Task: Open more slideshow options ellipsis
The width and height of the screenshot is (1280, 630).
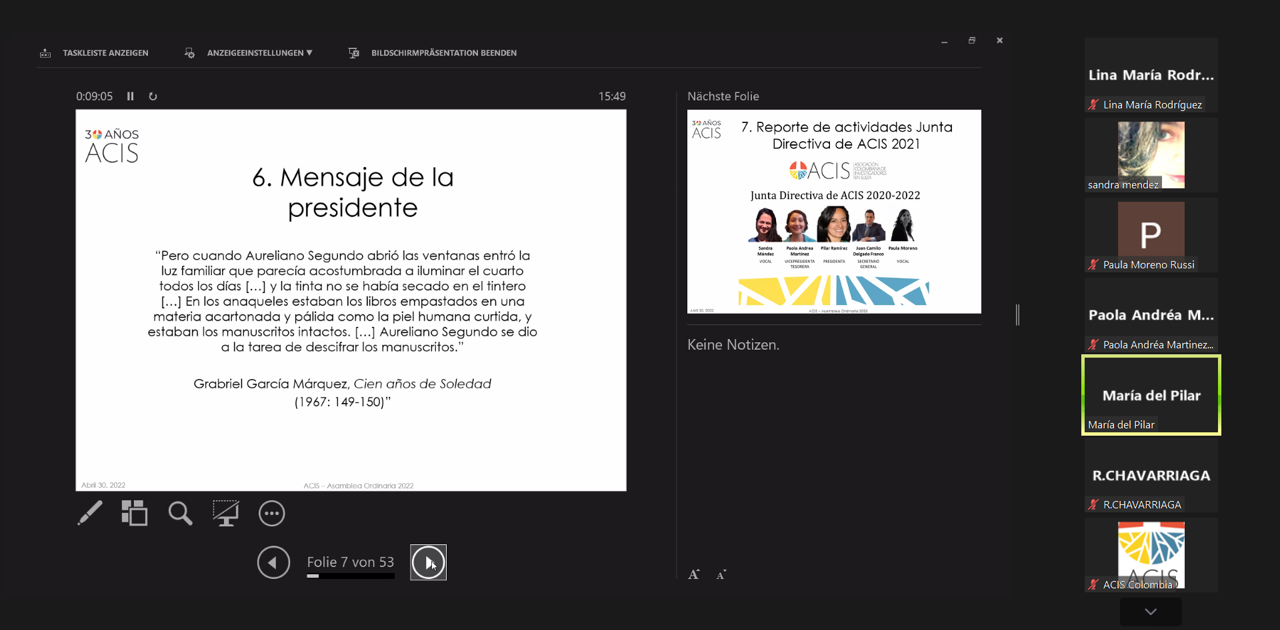Action: coord(272,513)
